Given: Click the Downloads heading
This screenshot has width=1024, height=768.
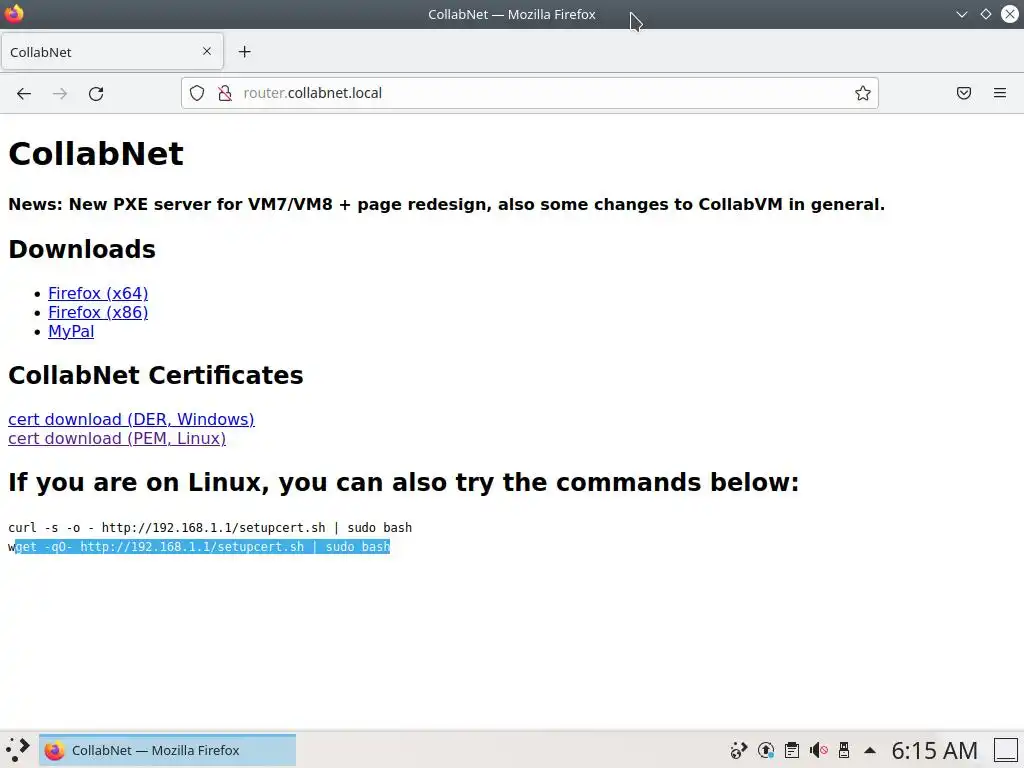Looking at the screenshot, I should (x=82, y=249).
